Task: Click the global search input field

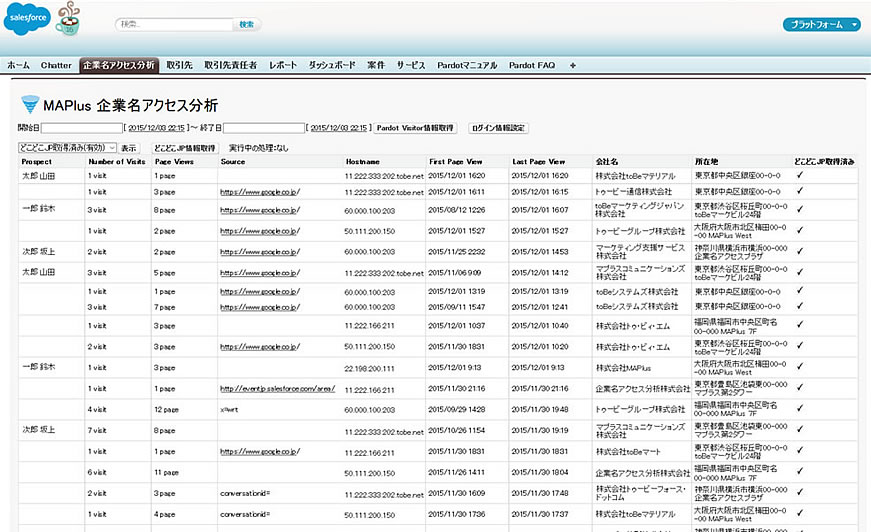Action: click(x=176, y=24)
